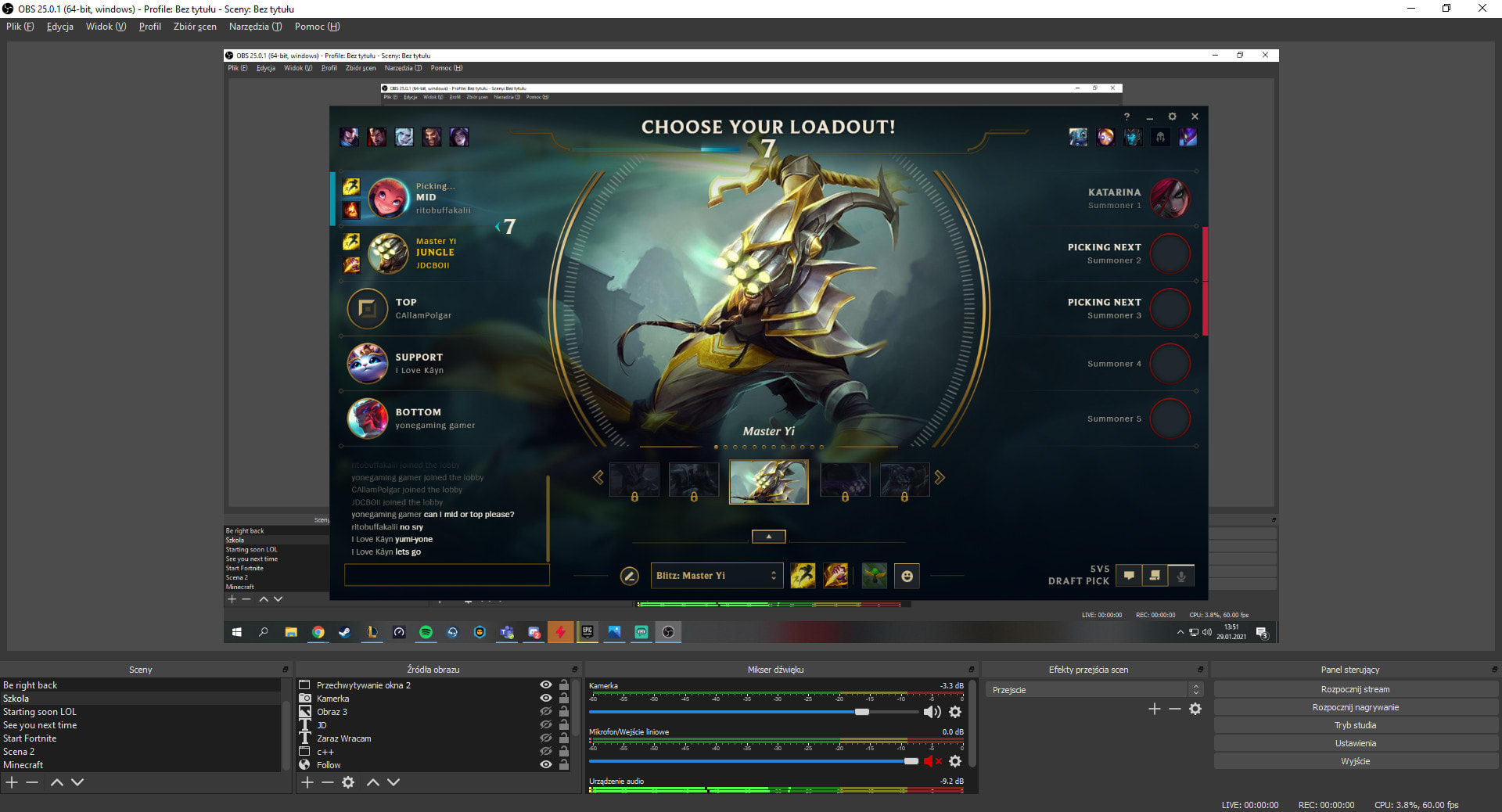Open transition properties gear icon

point(1195,709)
